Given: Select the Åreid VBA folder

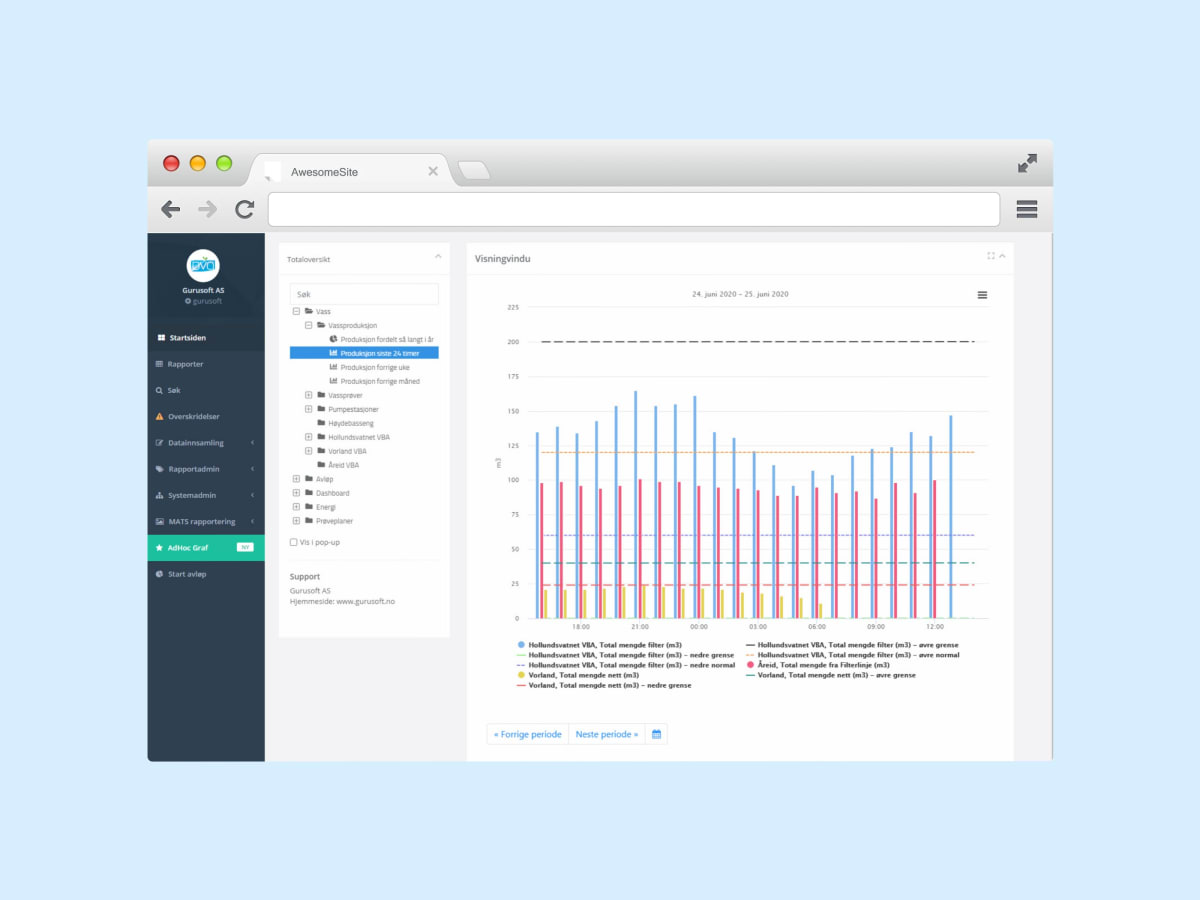Looking at the screenshot, I should pyautogui.click(x=338, y=465).
